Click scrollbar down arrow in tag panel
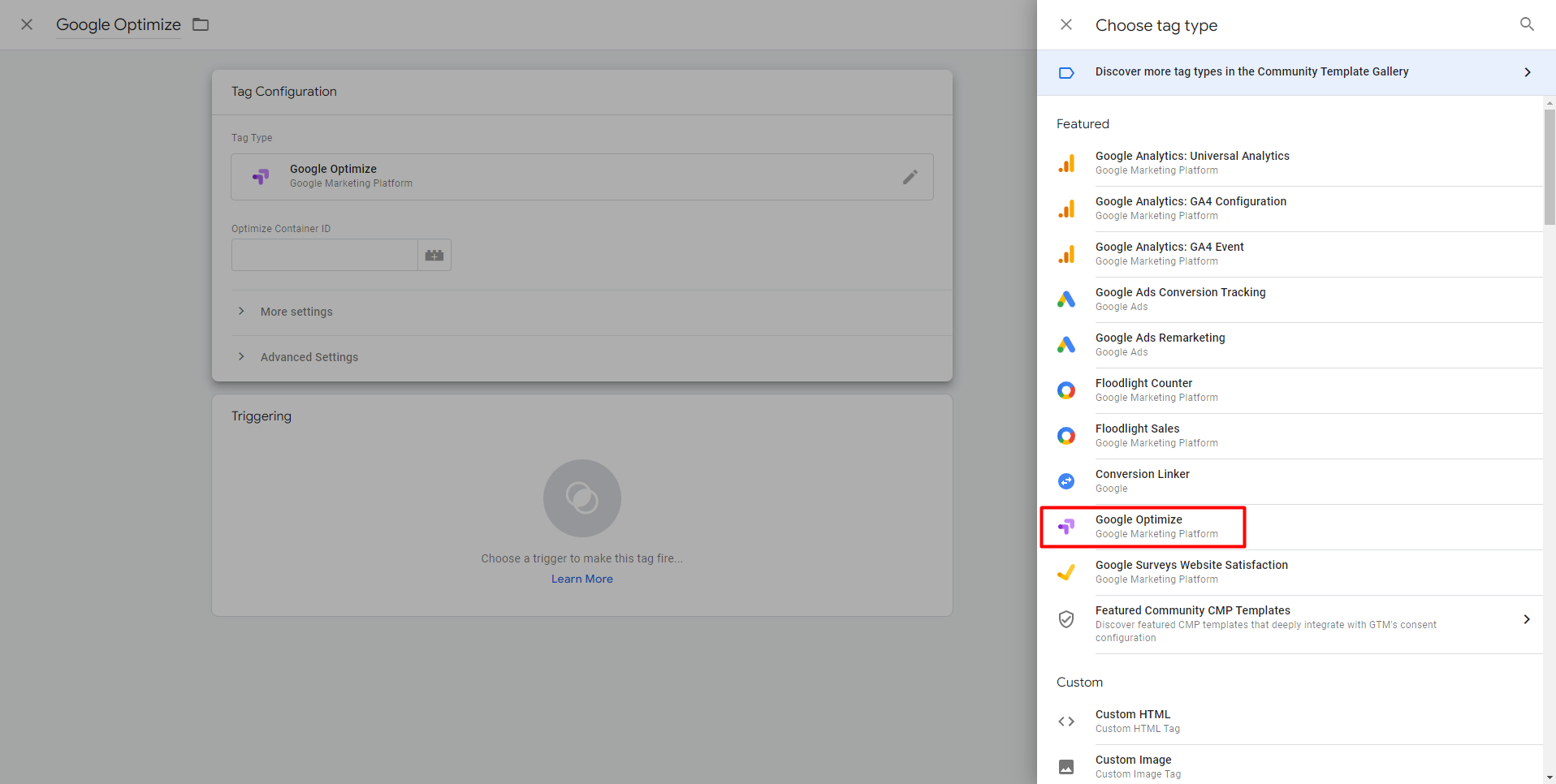This screenshot has width=1556, height=784. point(1550,778)
